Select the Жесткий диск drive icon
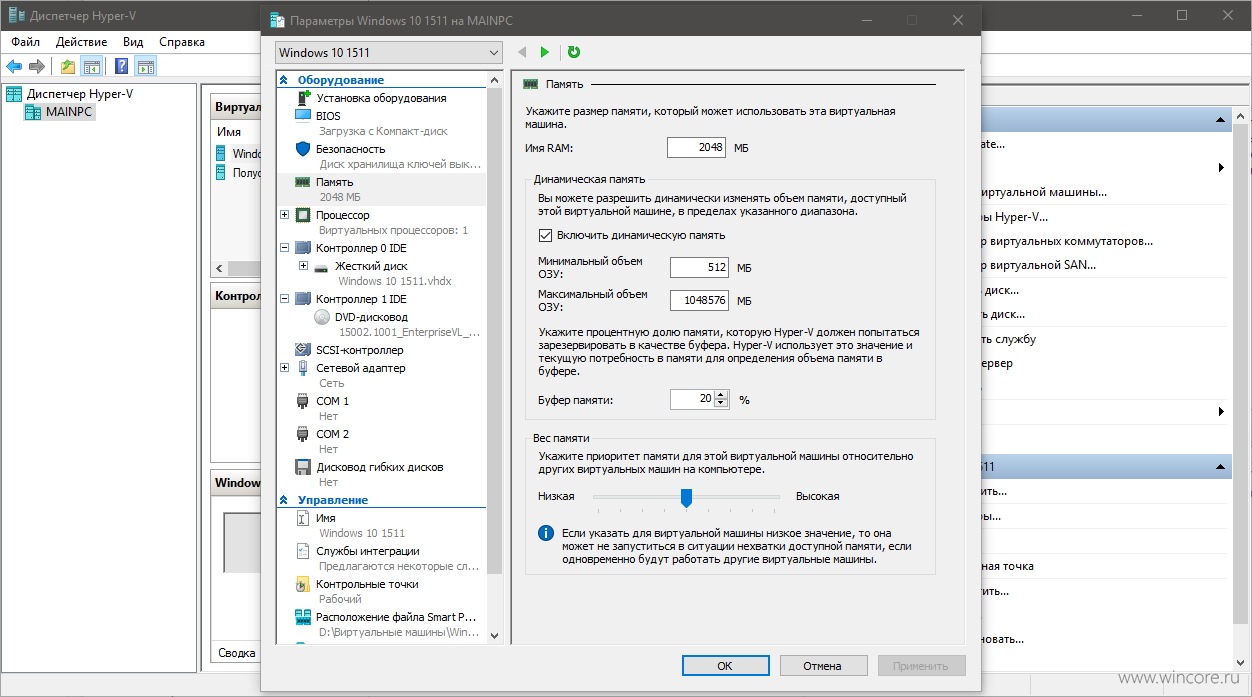This screenshot has height=697, width=1252. click(321, 267)
